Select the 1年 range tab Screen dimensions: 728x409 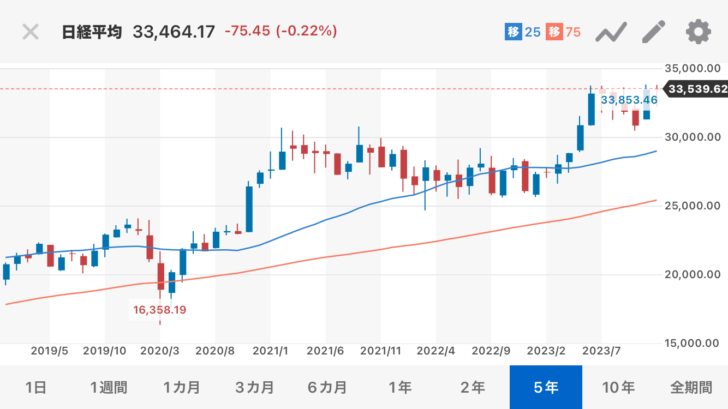click(x=399, y=387)
